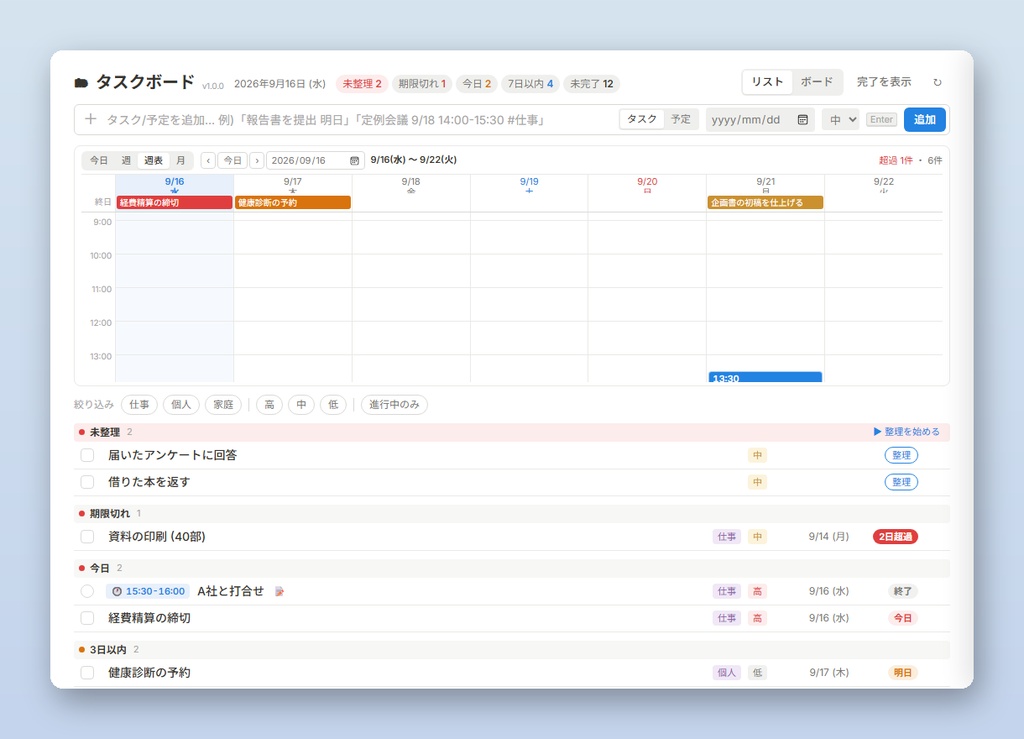The height and width of the screenshot is (739, 1024).
Task: Go to the previous calendar period
Action: 208,161
